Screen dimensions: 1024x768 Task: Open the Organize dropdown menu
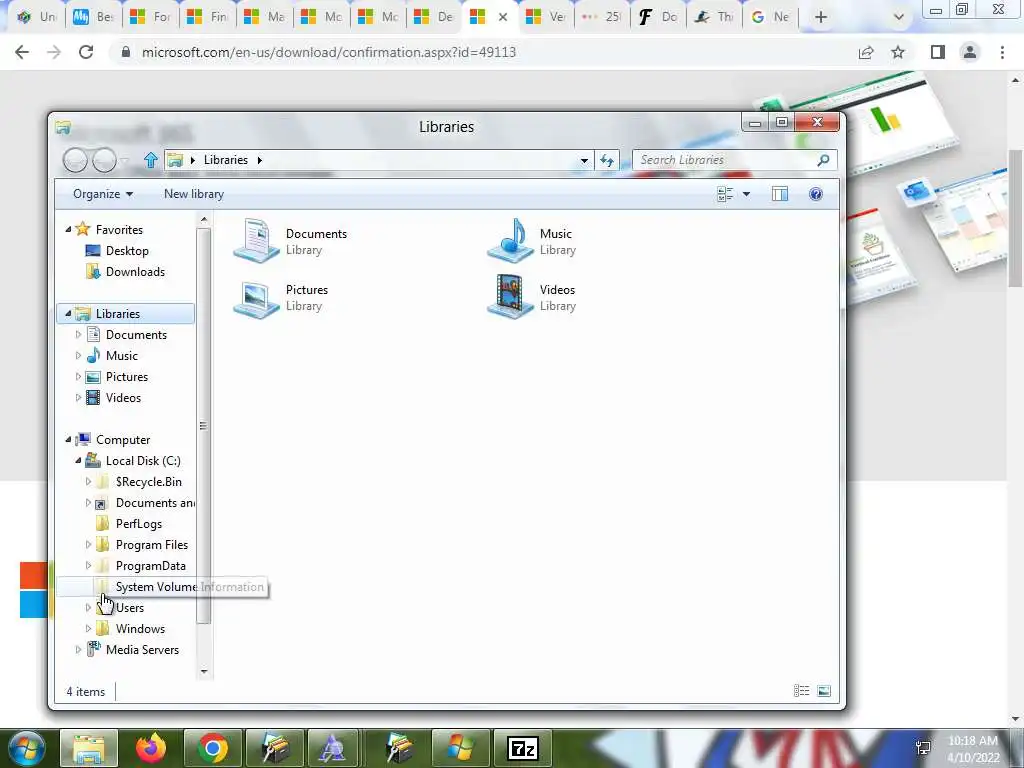(x=103, y=194)
